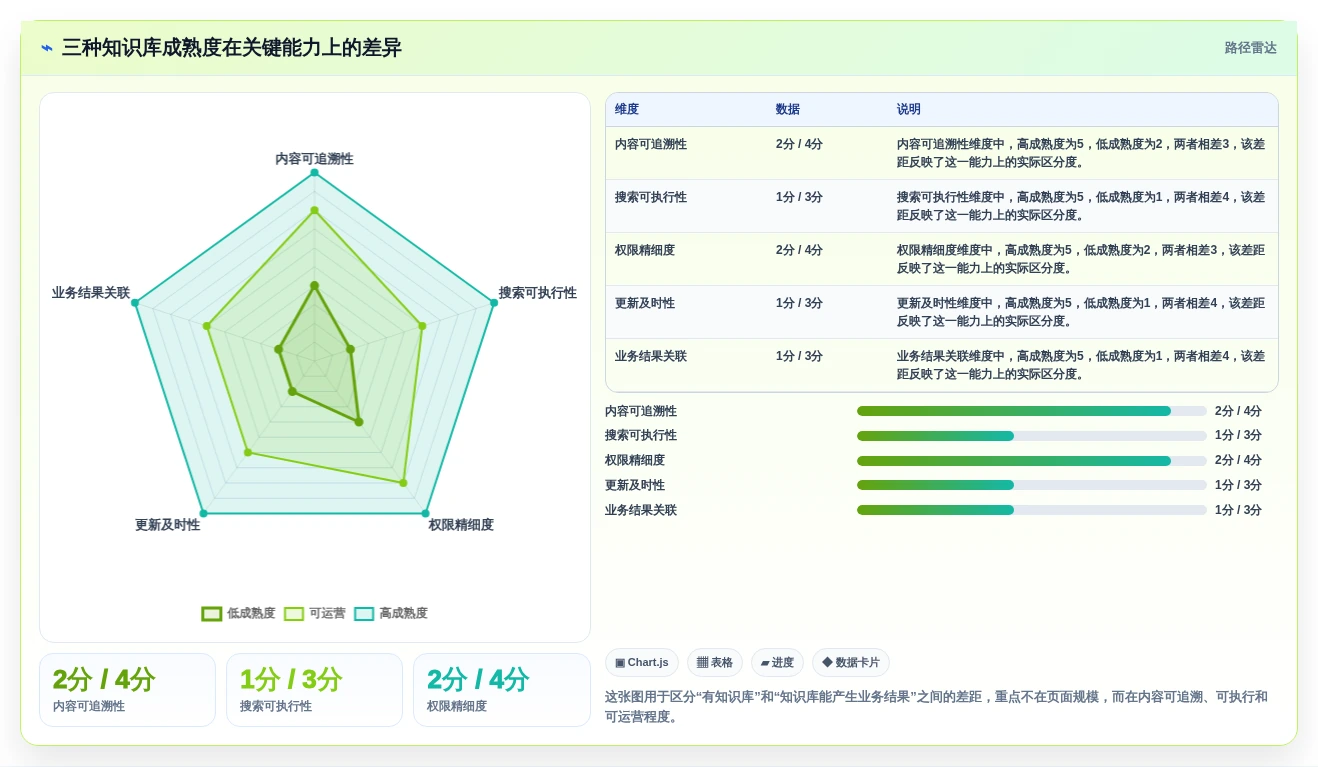Image resolution: width=1318 pixels, height=767 pixels.
Task: Click the 说明 column header
Action: (909, 110)
